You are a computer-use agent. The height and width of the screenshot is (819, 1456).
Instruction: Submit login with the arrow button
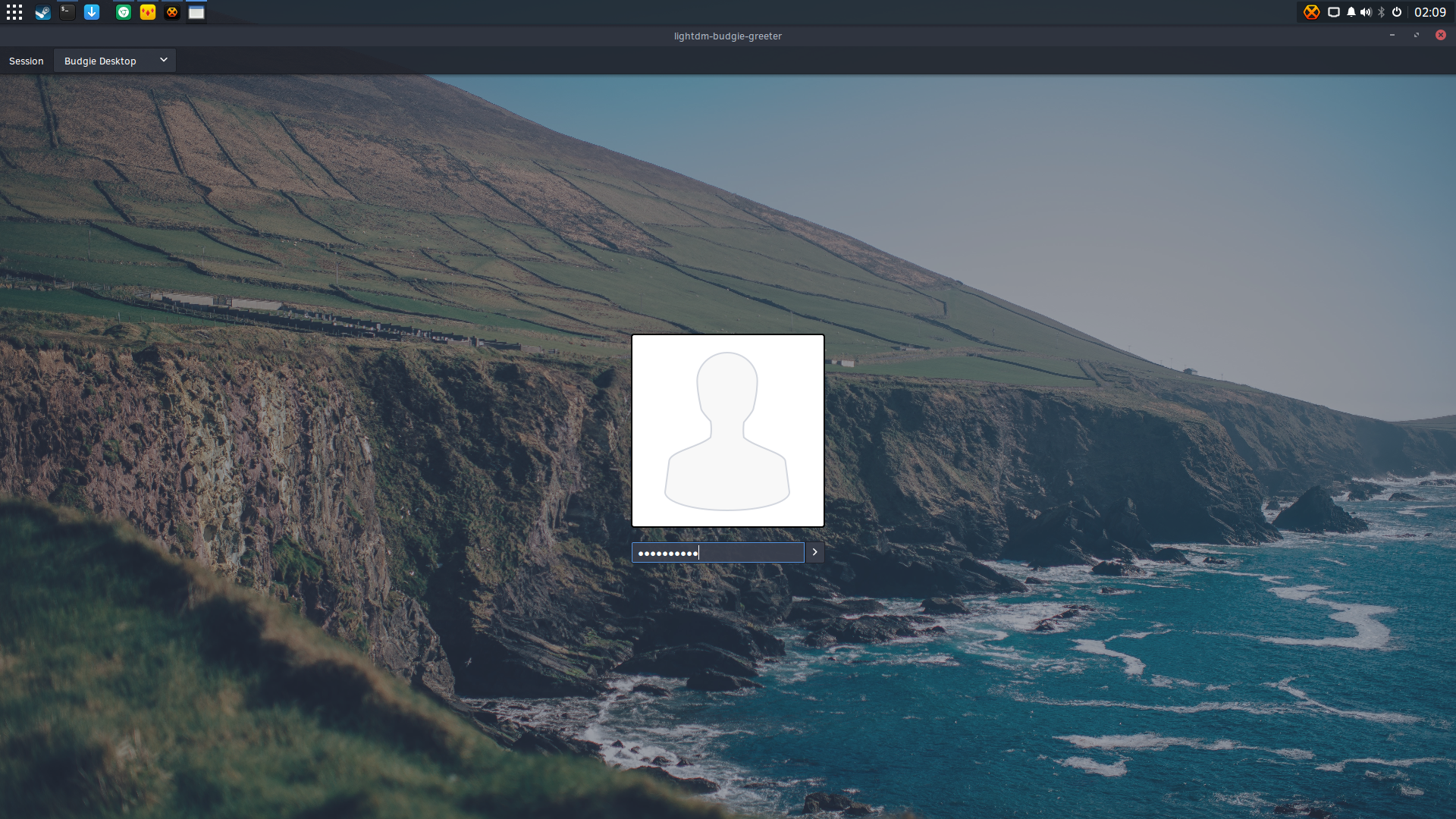(814, 552)
